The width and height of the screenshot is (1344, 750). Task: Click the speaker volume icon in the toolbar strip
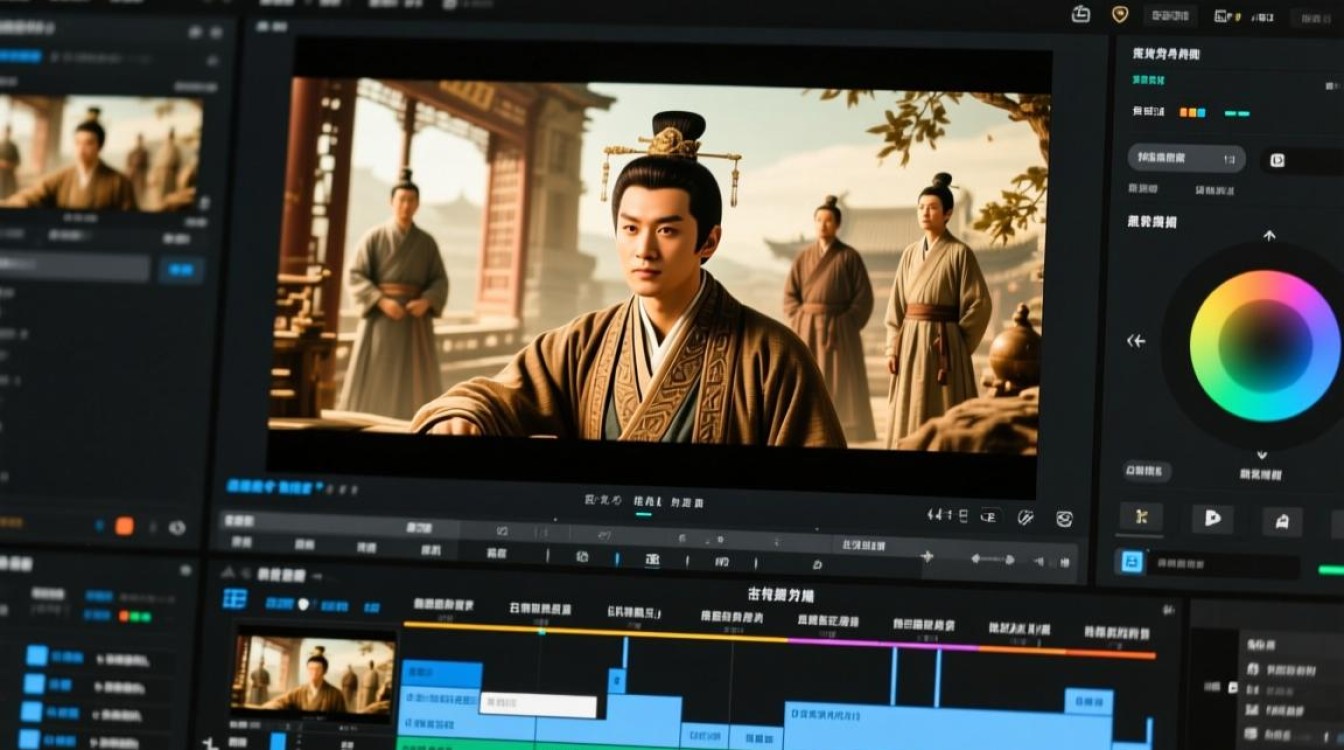point(1038,561)
